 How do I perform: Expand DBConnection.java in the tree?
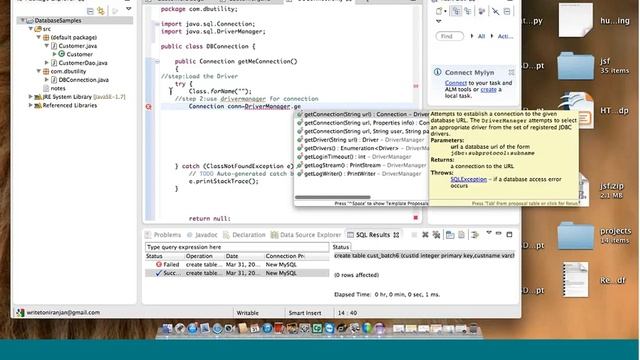coord(47,80)
